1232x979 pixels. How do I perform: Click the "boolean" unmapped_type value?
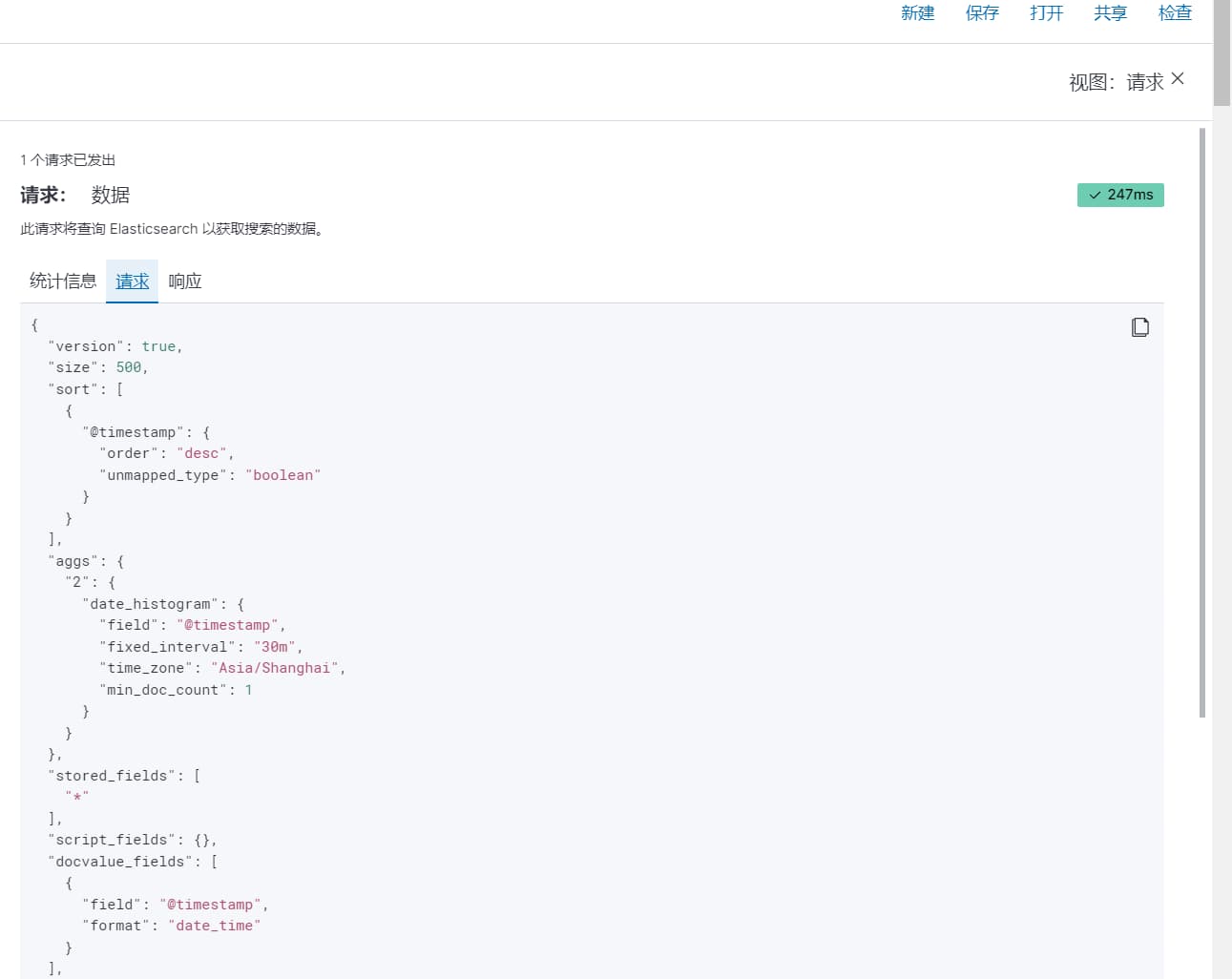pos(283,475)
